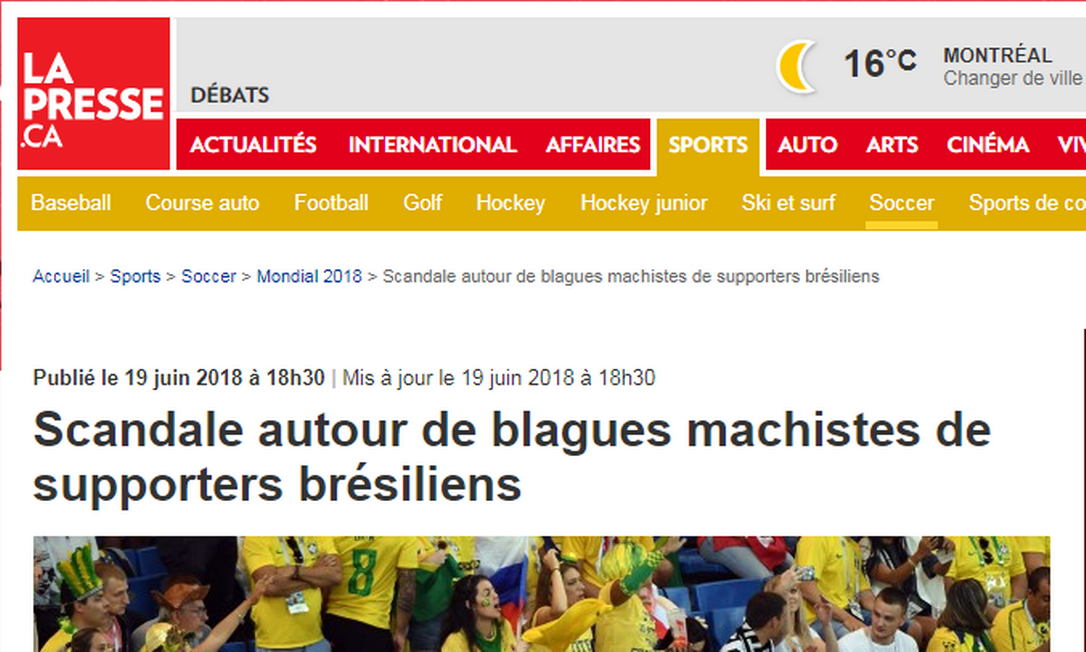Image resolution: width=1086 pixels, height=652 pixels.
Task: Open the Cinéma menu tab
Action: [988, 145]
